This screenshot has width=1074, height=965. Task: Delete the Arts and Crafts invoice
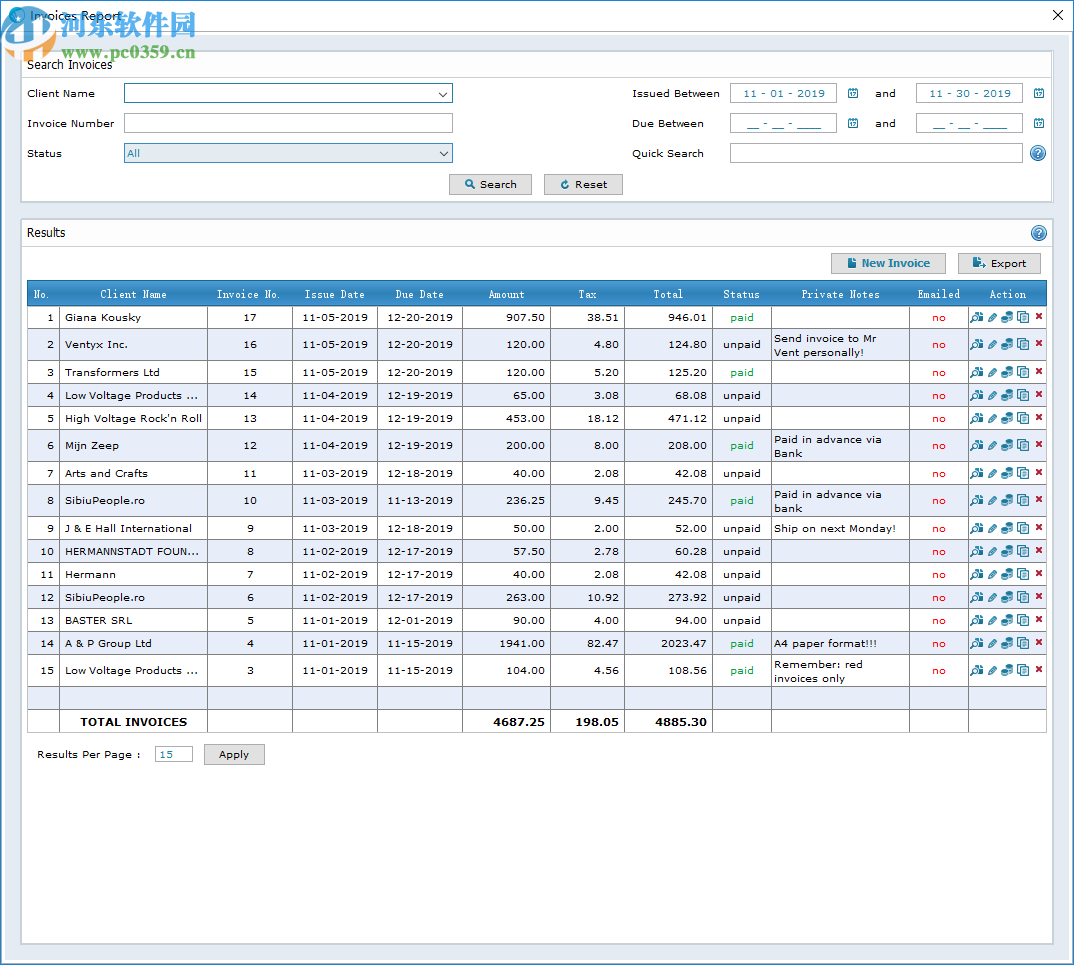tap(1039, 473)
